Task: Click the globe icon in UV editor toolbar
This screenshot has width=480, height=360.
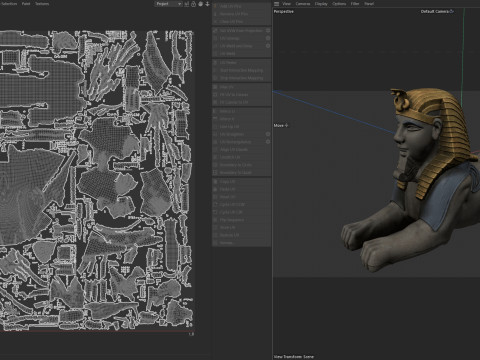Action: [x=200, y=4]
